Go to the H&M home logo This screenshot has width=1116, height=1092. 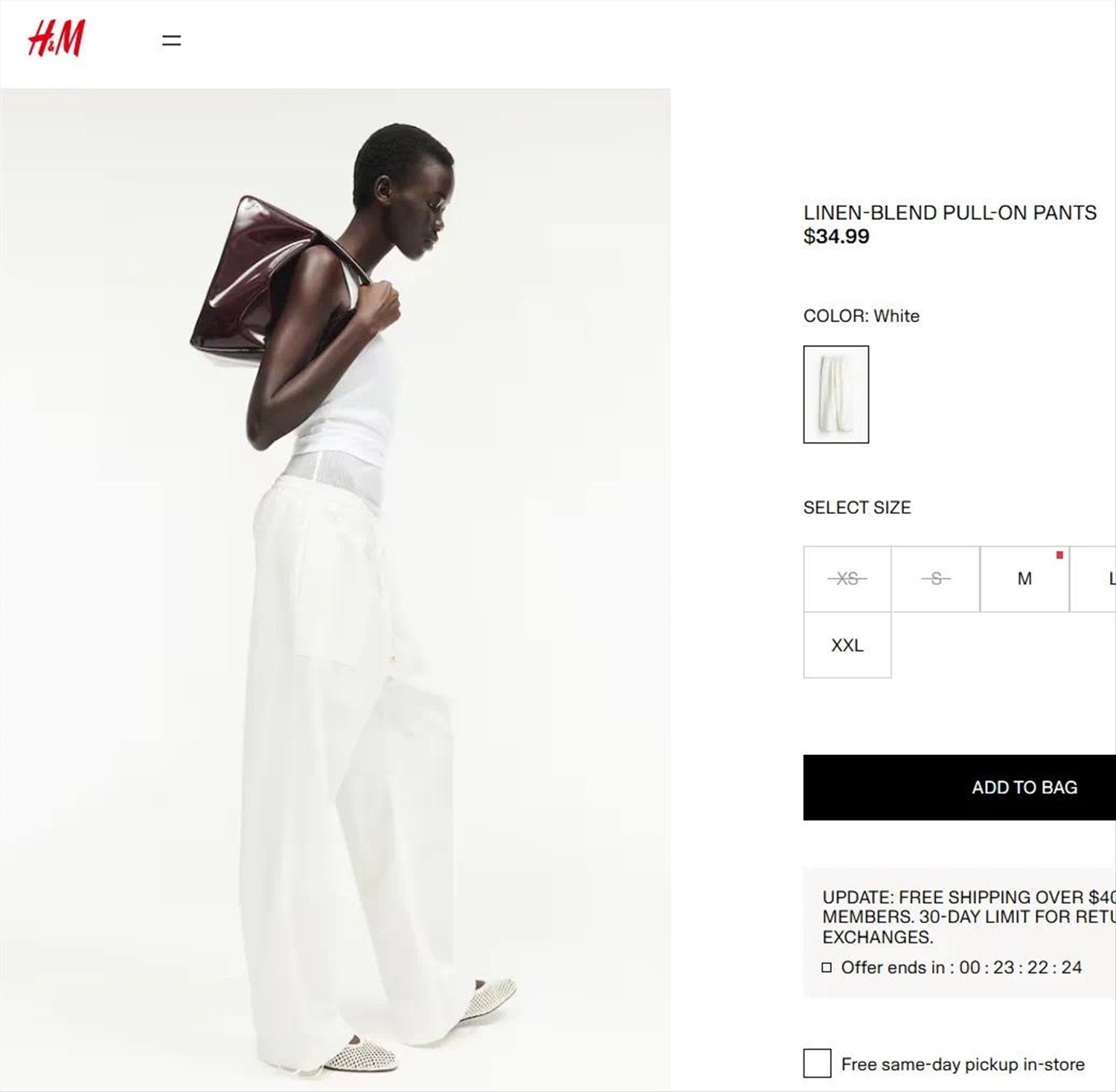point(57,39)
